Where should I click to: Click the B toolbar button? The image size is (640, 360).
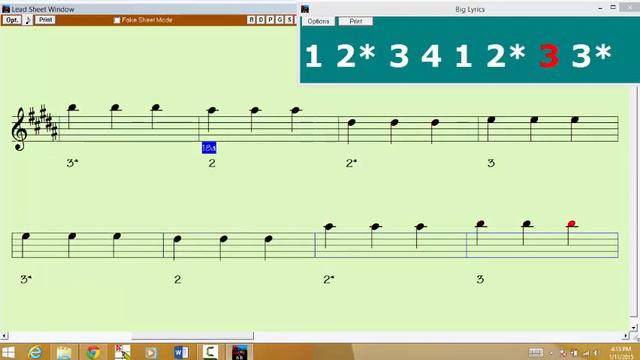click(251, 20)
